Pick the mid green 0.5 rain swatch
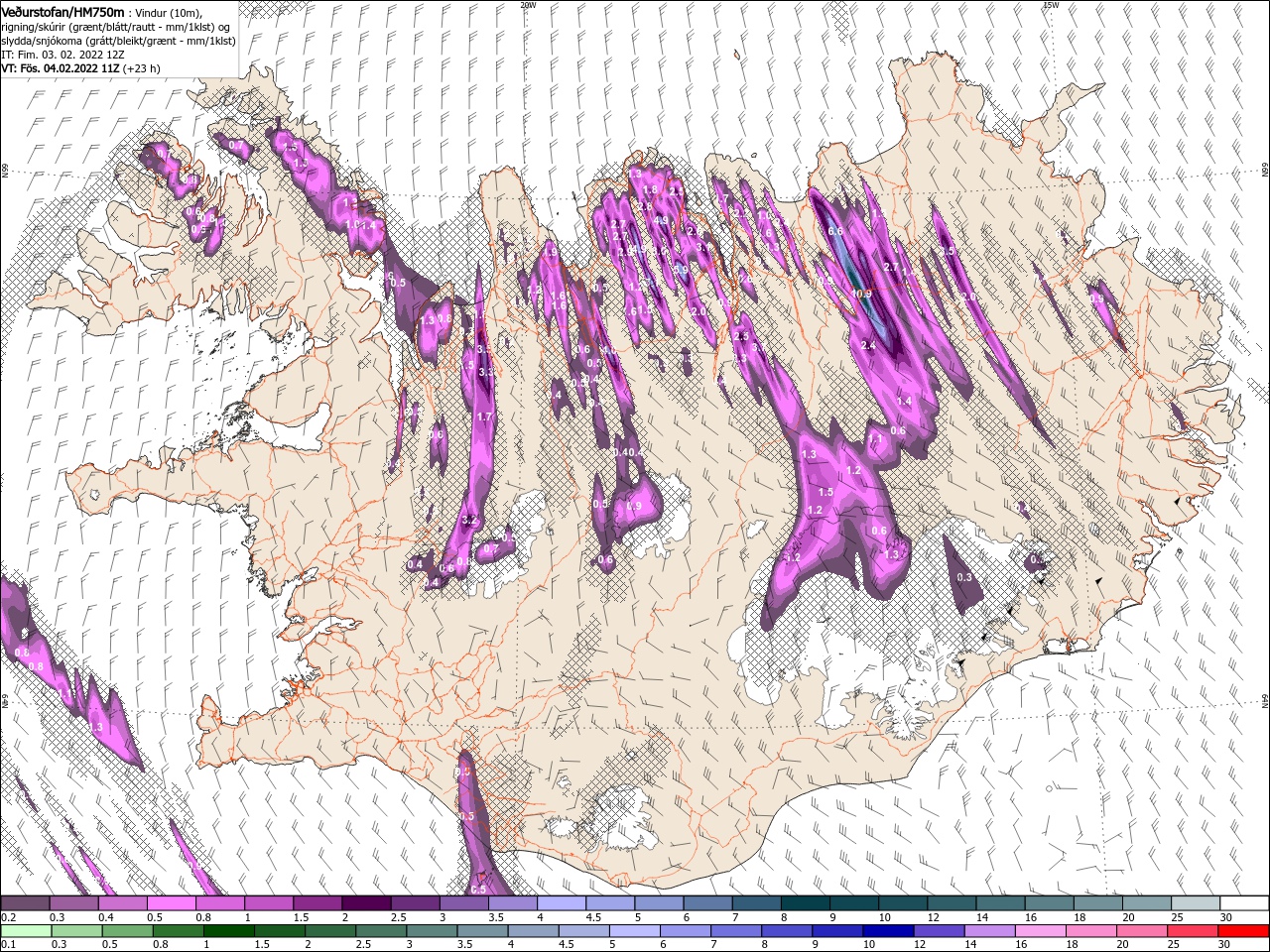1270x952 pixels. [x=127, y=931]
